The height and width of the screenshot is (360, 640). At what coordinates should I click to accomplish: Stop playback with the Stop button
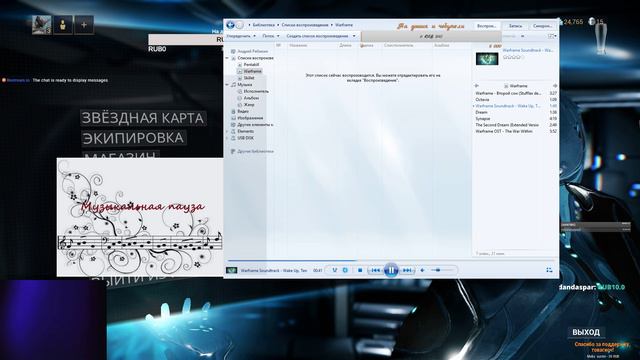(360, 270)
